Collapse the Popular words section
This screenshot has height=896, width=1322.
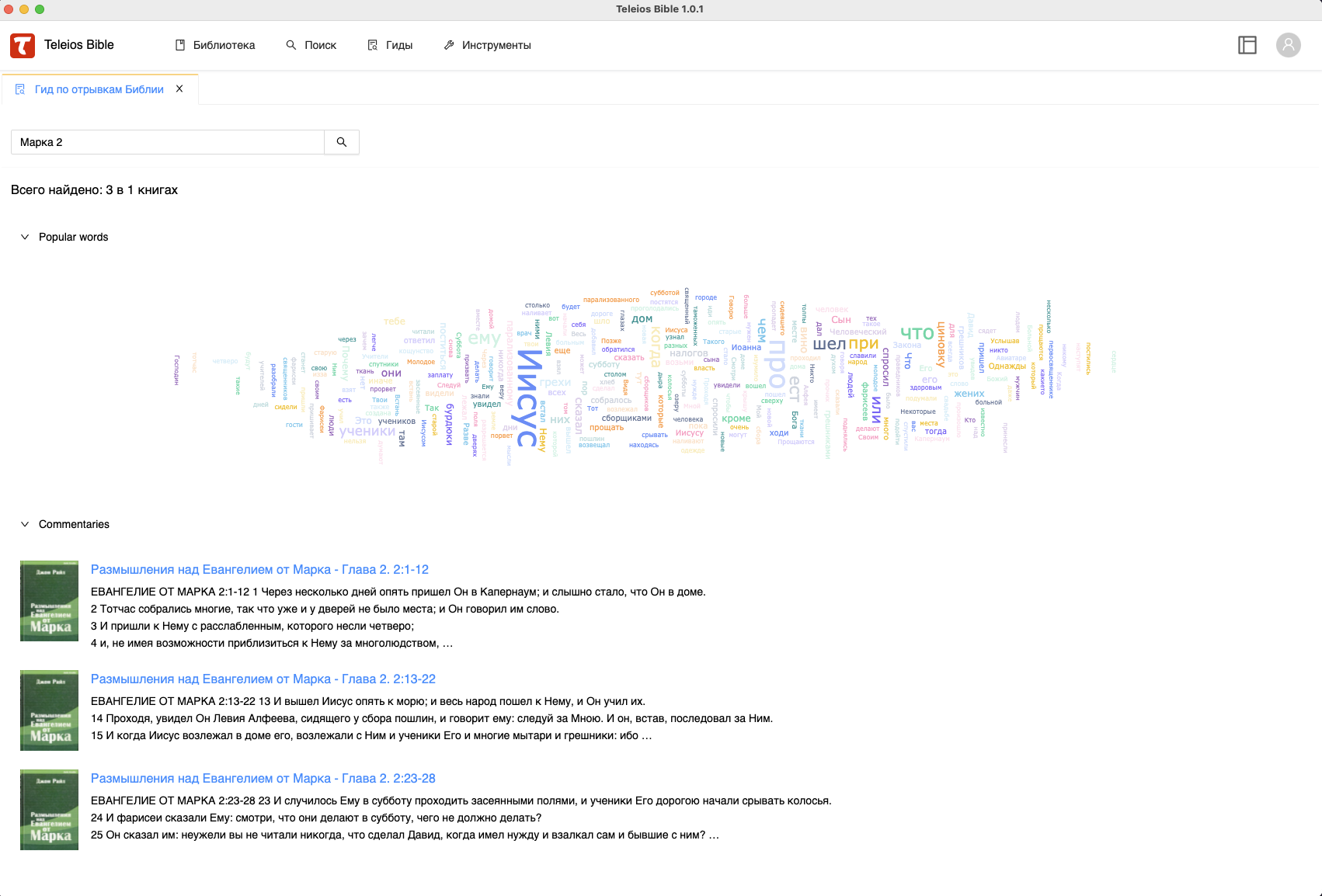point(25,237)
